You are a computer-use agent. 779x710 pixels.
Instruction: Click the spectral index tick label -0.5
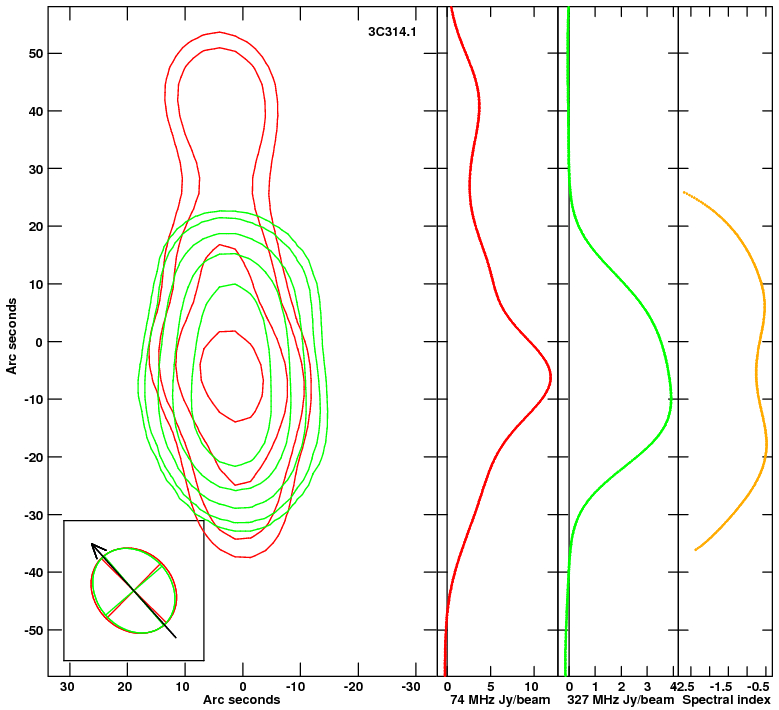pos(759,687)
